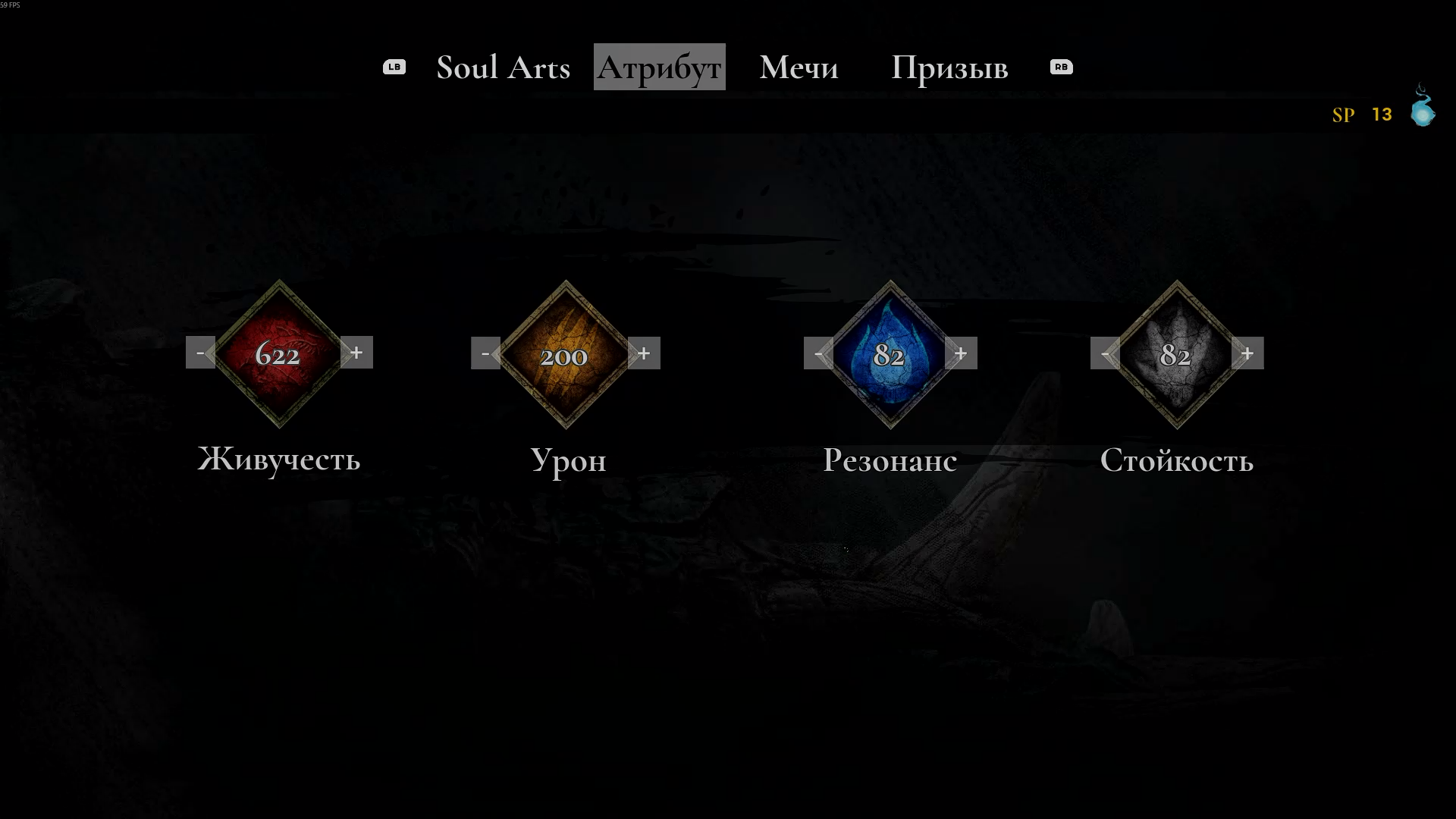
Task: Switch to the Soul Arts tab
Action: 504,67
